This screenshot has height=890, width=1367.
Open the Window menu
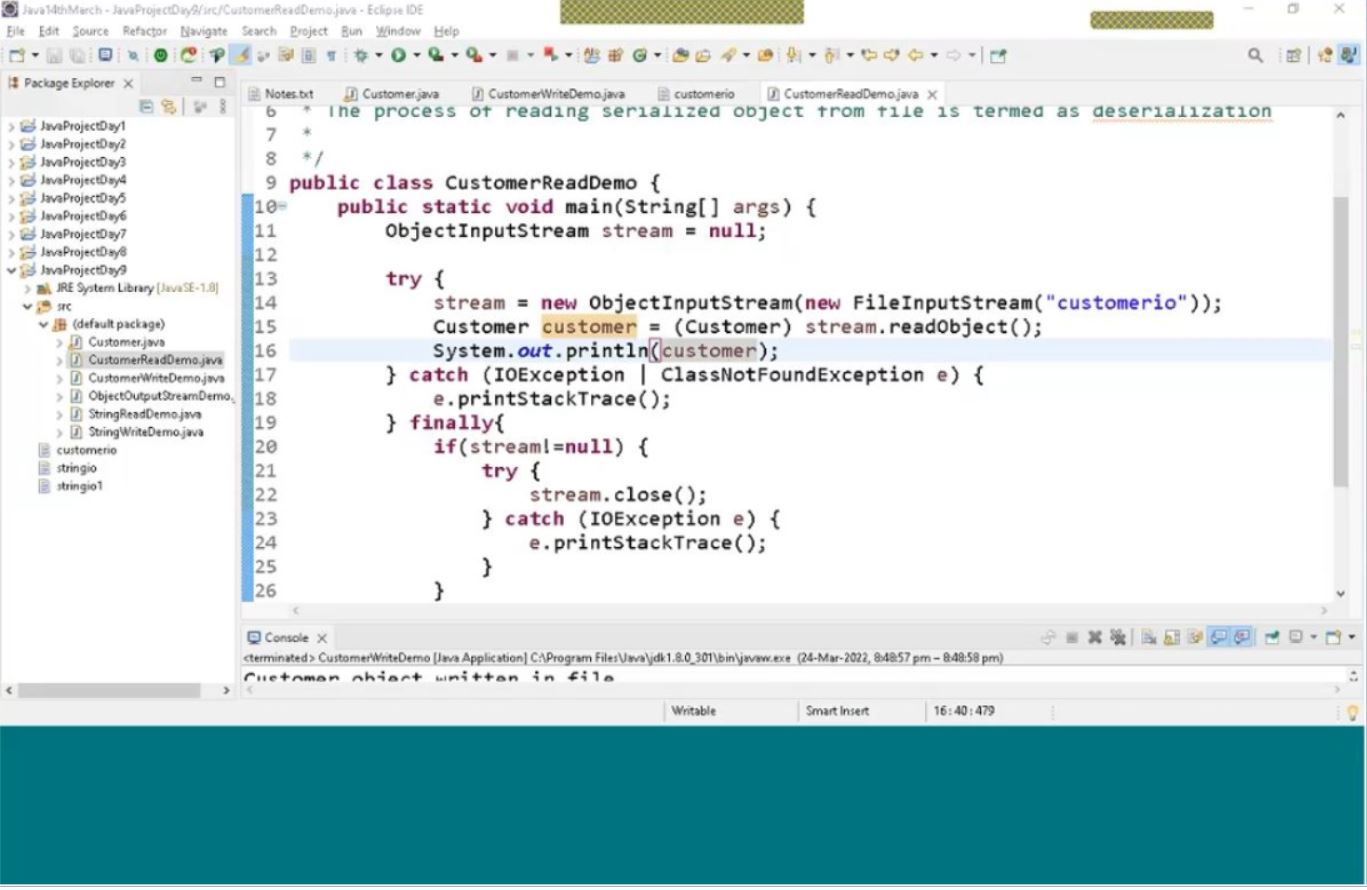coord(397,31)
